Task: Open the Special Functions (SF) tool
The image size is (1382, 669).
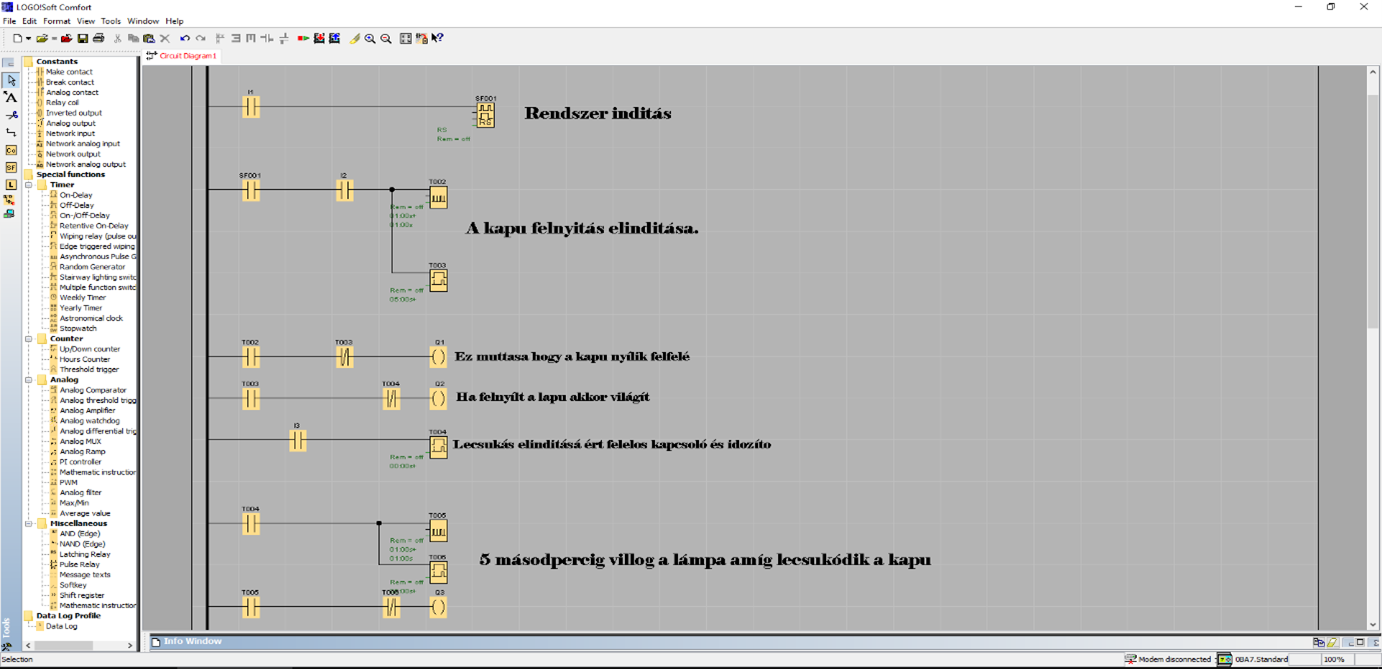Action: click(11, 167)
